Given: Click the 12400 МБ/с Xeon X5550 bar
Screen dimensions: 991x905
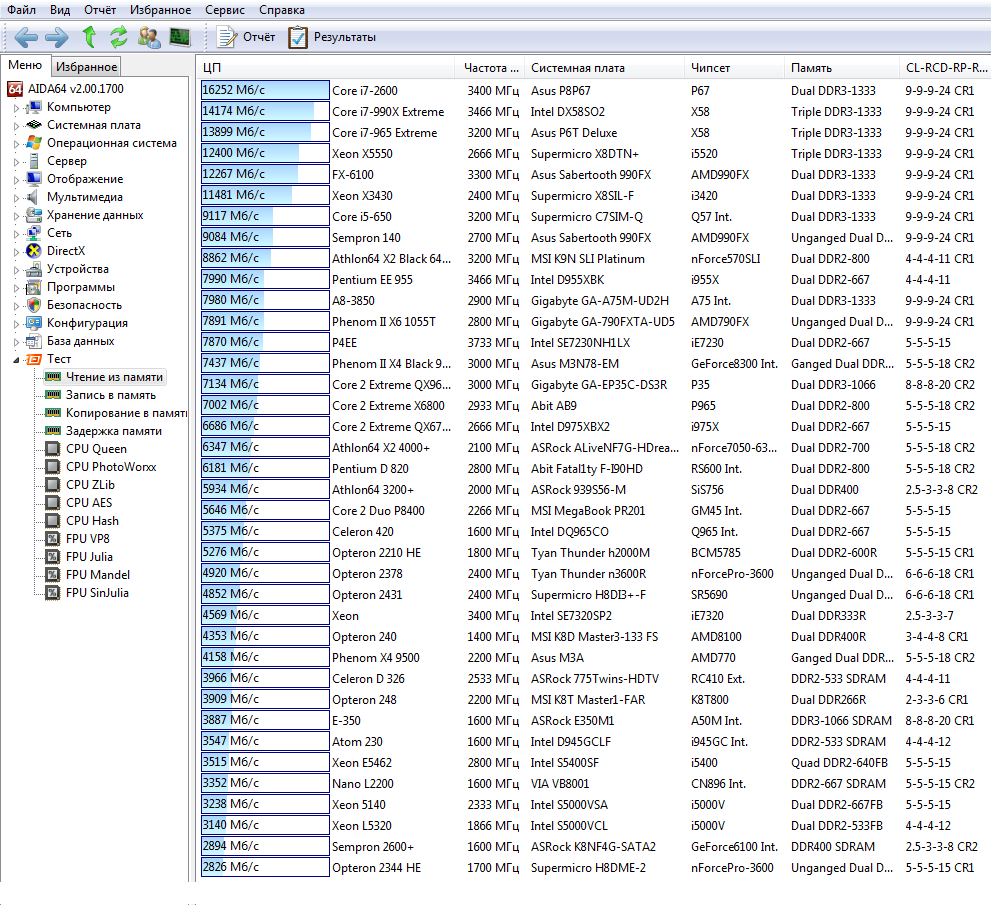Looking at the screenshot, I should tap(265, 153).
